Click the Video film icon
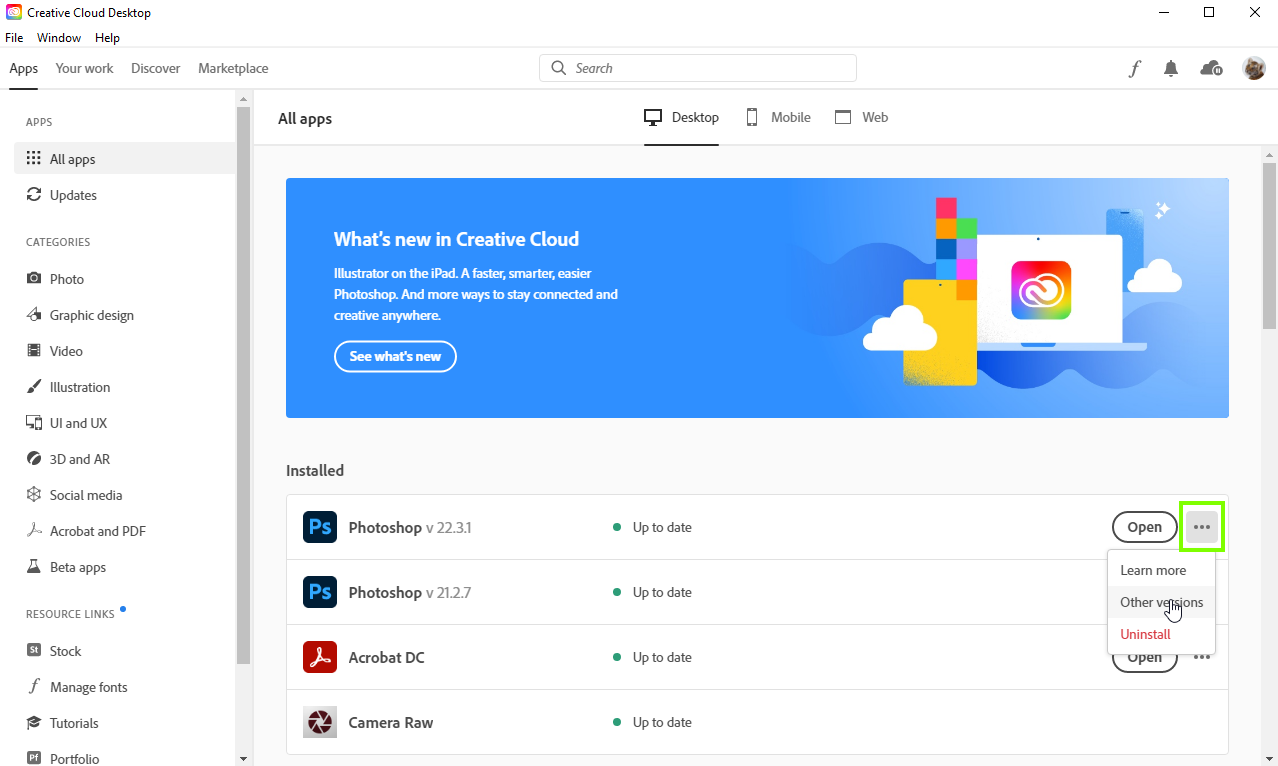 (x=34, y=351)
